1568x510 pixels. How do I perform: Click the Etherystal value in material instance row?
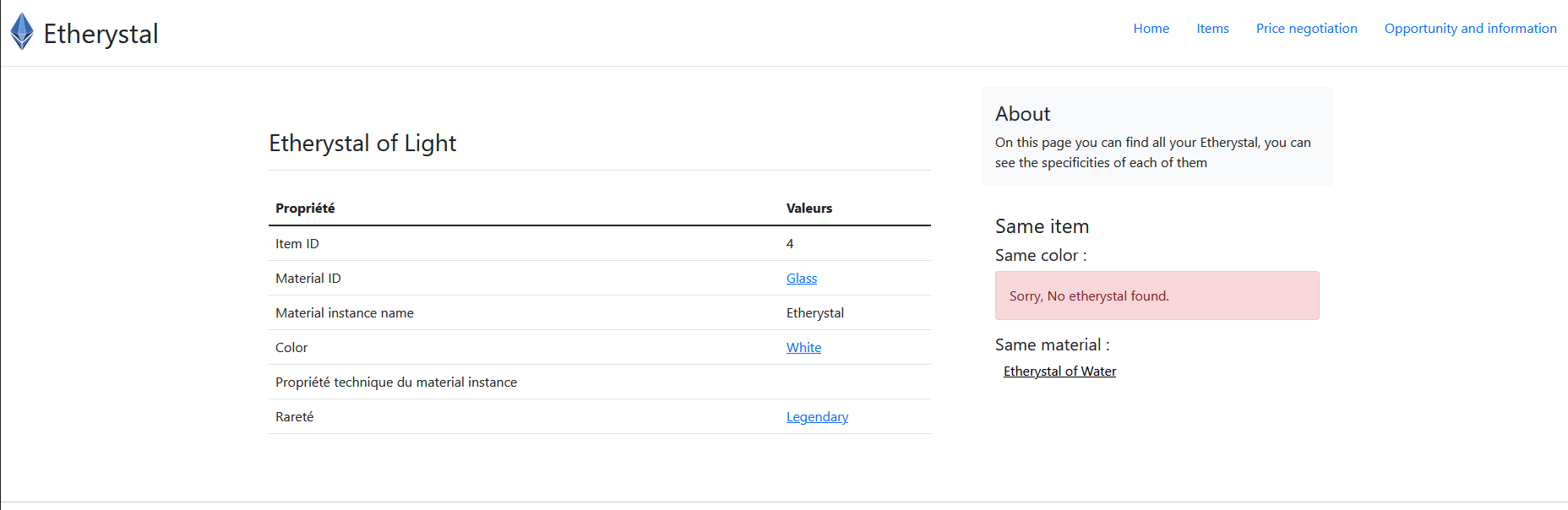815,313
